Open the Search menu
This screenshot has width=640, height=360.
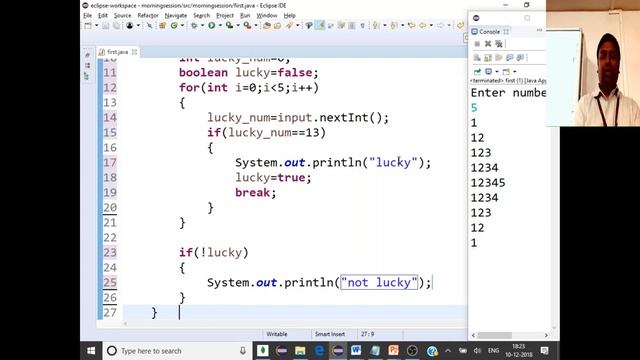pyautogui.click(x=202, y=16)
